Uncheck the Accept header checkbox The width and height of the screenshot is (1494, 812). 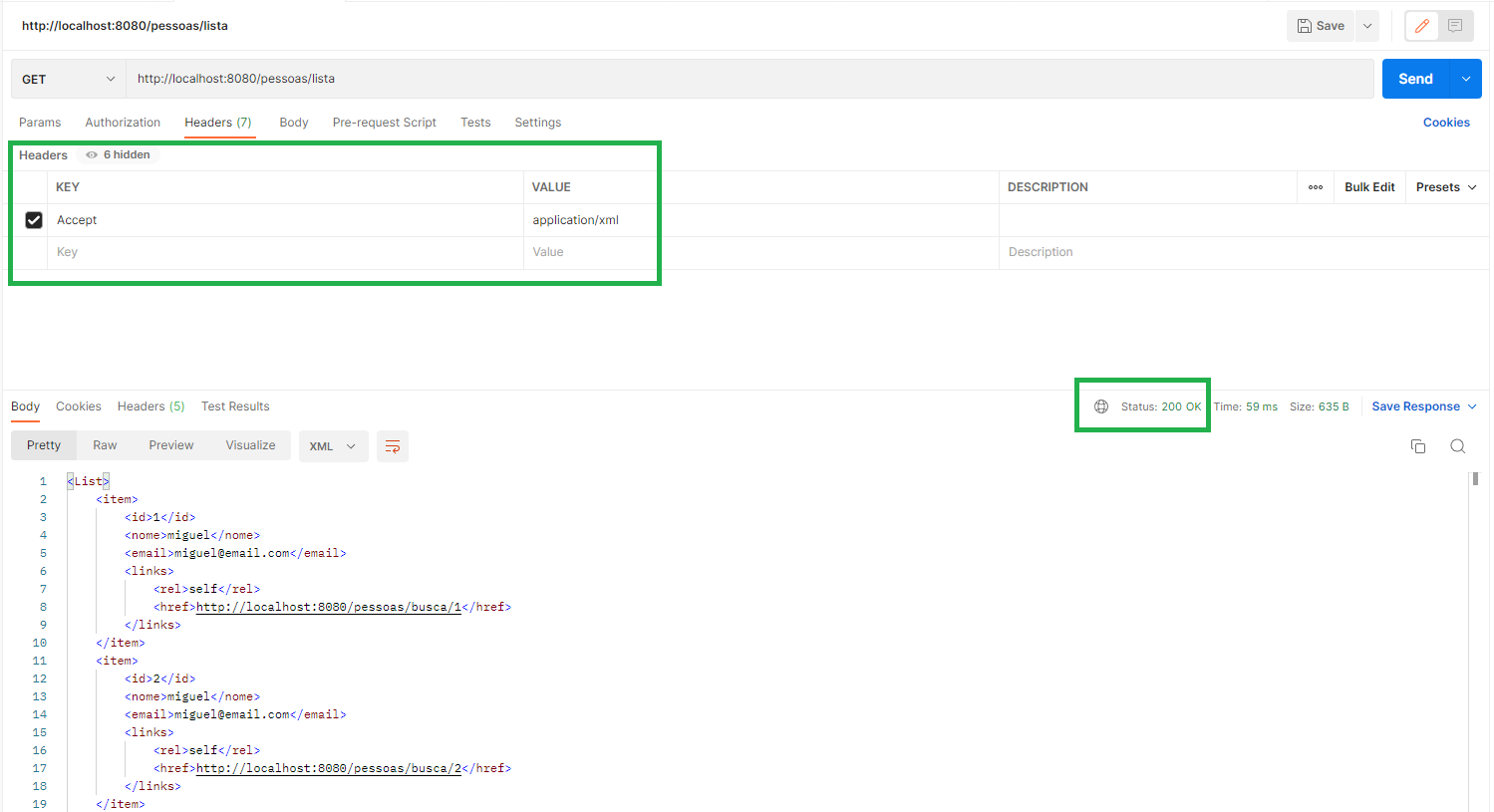tap(33, 219)
